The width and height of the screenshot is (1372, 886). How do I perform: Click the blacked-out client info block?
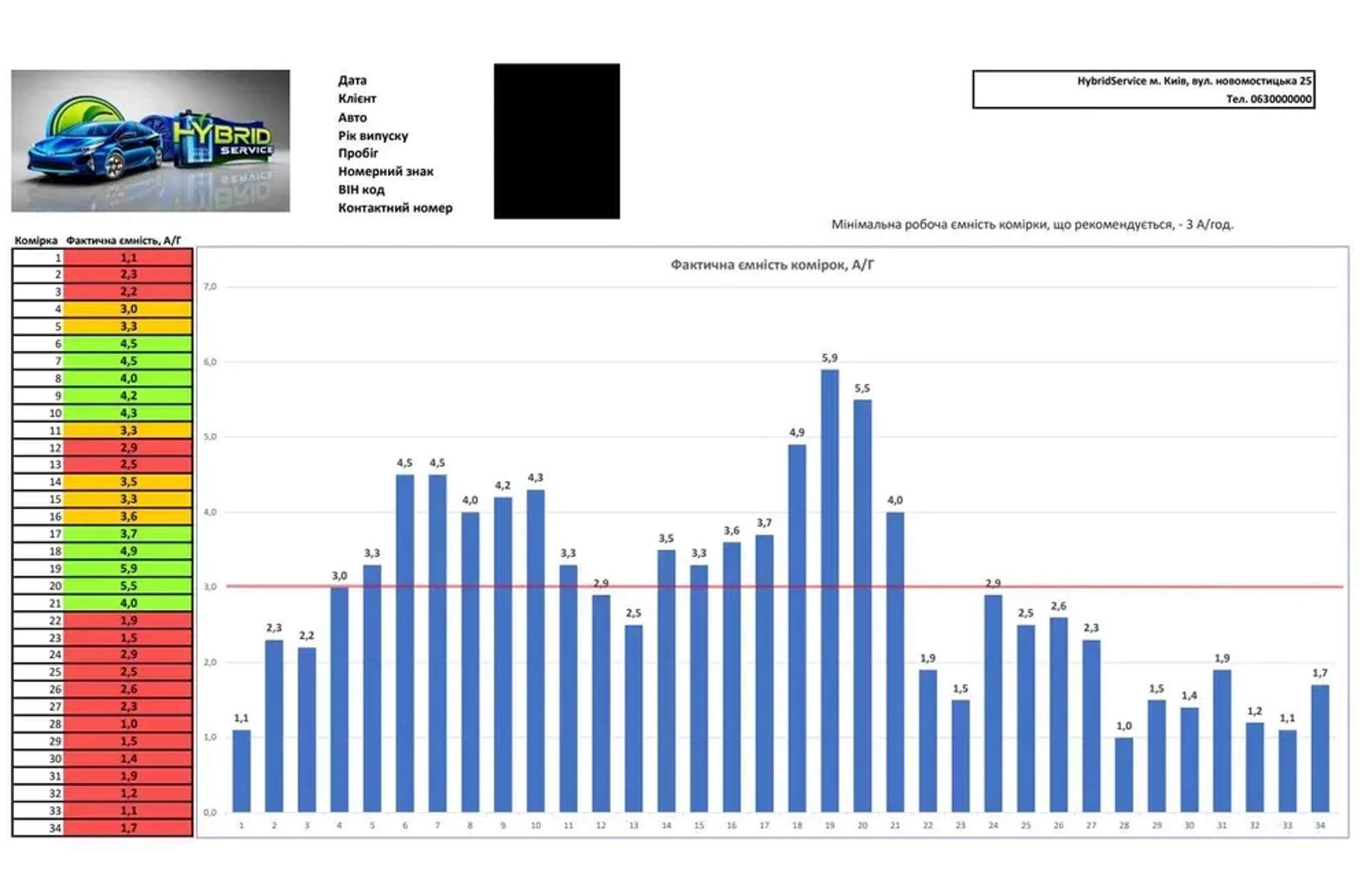pos(557,141)
